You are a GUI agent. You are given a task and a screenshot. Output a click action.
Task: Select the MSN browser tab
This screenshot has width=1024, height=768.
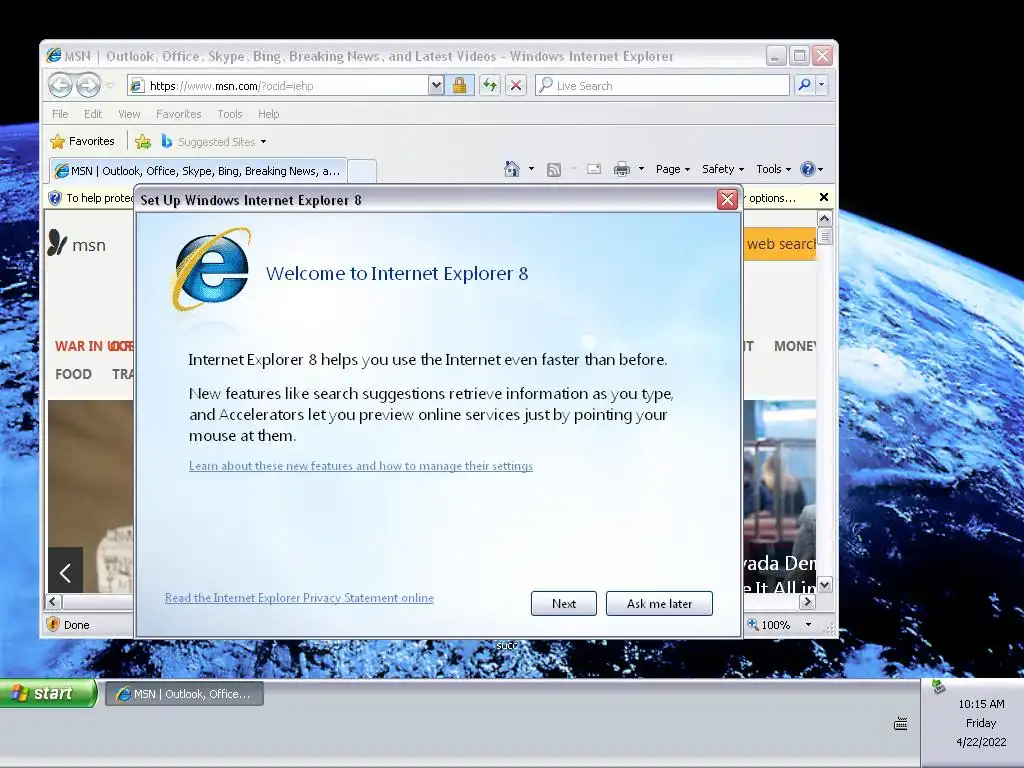[x=198, y=171]
